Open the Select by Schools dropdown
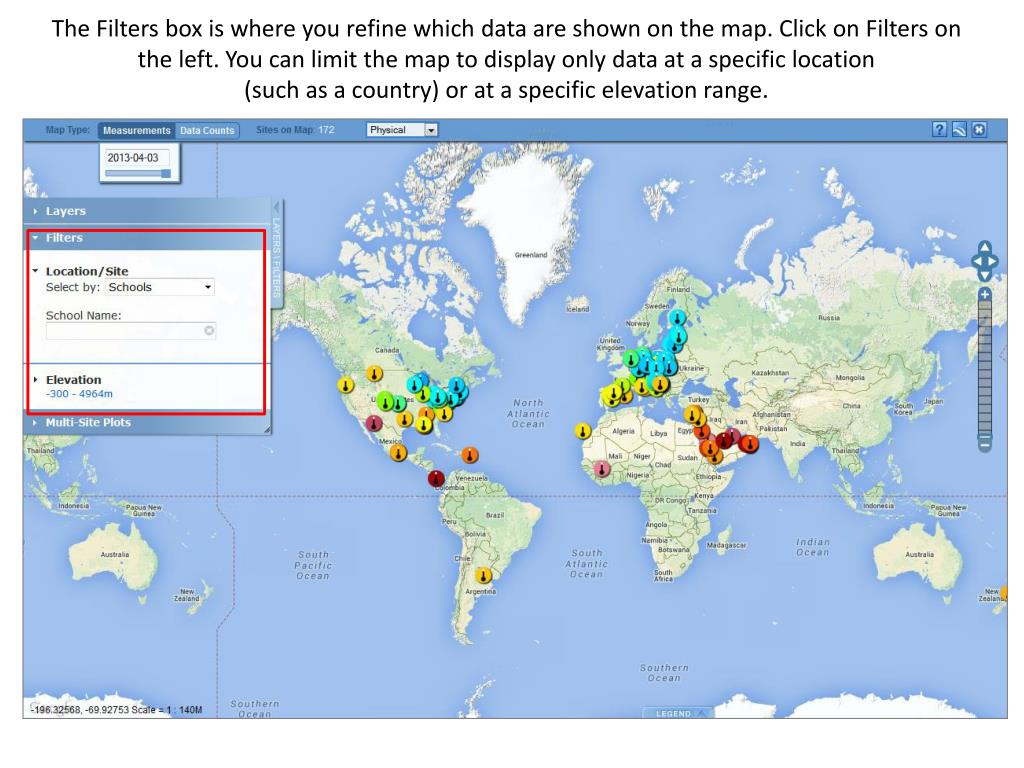 click(x=160, y=287)
